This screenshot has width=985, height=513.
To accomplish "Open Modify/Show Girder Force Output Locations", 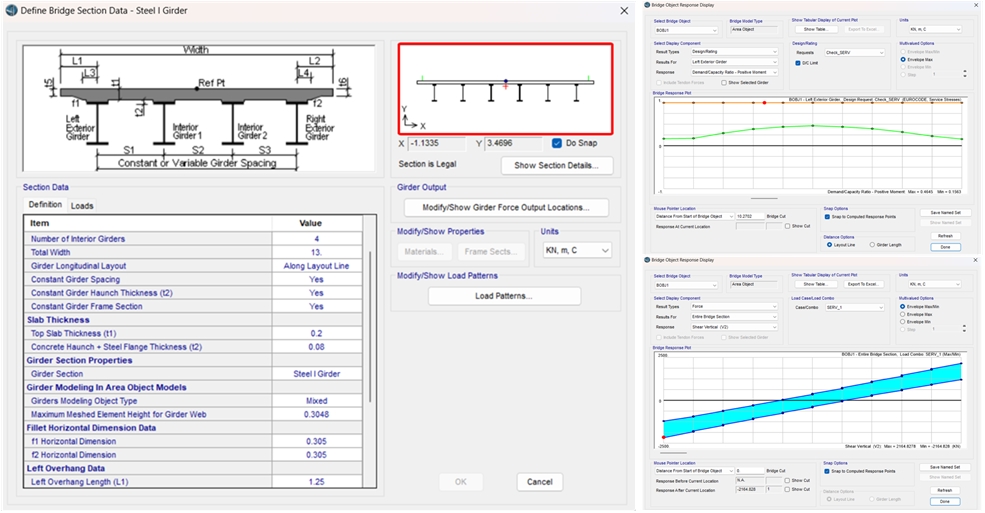I will 505,208.
